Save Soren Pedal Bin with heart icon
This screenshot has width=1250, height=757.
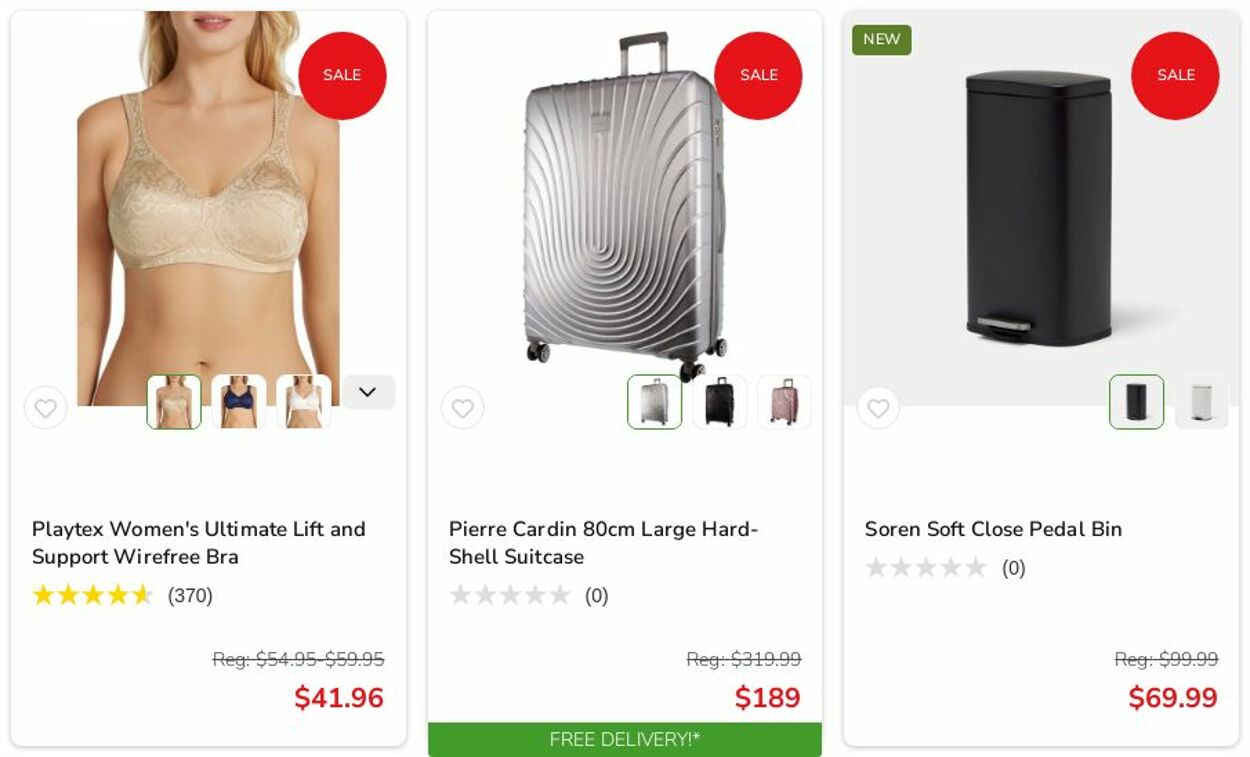pyautogui.click(x=878, y=408)
